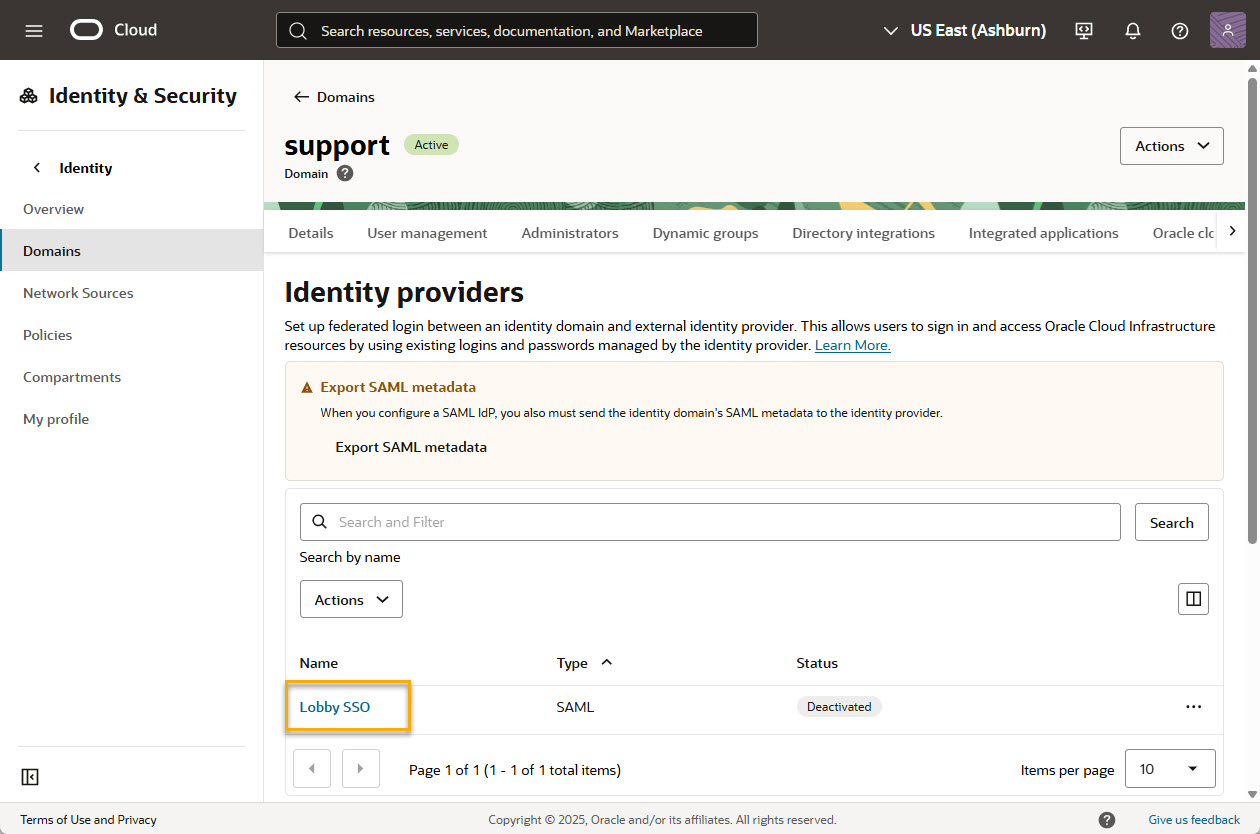Open Compartments in the side menu
Image resolution: width=1260 pixels, height=834 pixels.
(132, 377)
